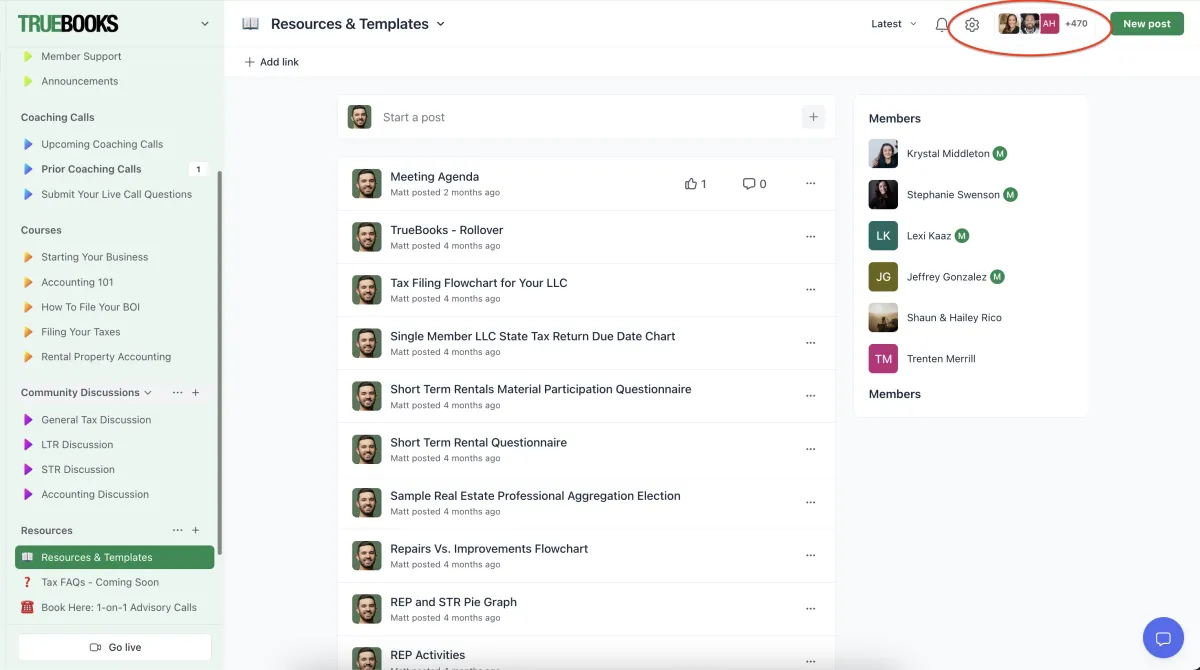Screen dimensions: 1200x670
Task: Click Trenten Merrill TM avatar
Action: (x=883, y=359)
